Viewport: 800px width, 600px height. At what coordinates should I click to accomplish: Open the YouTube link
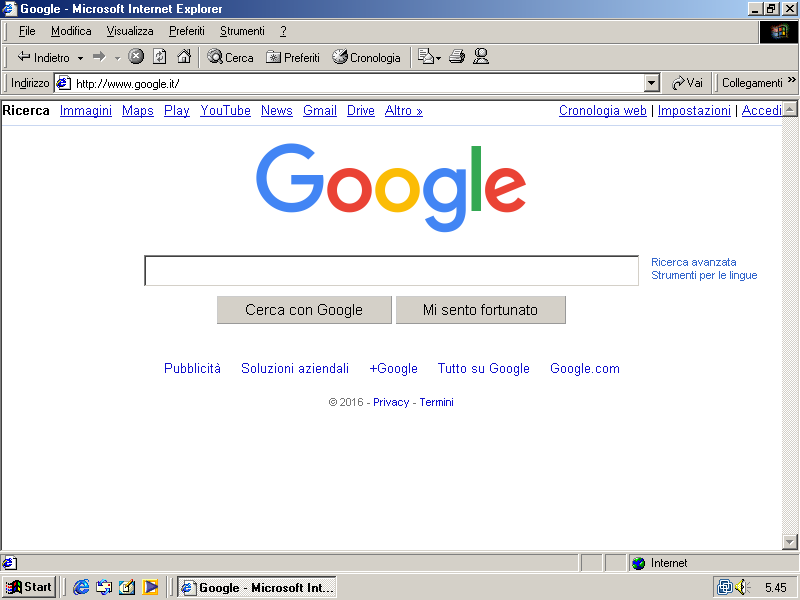point(226,111)
